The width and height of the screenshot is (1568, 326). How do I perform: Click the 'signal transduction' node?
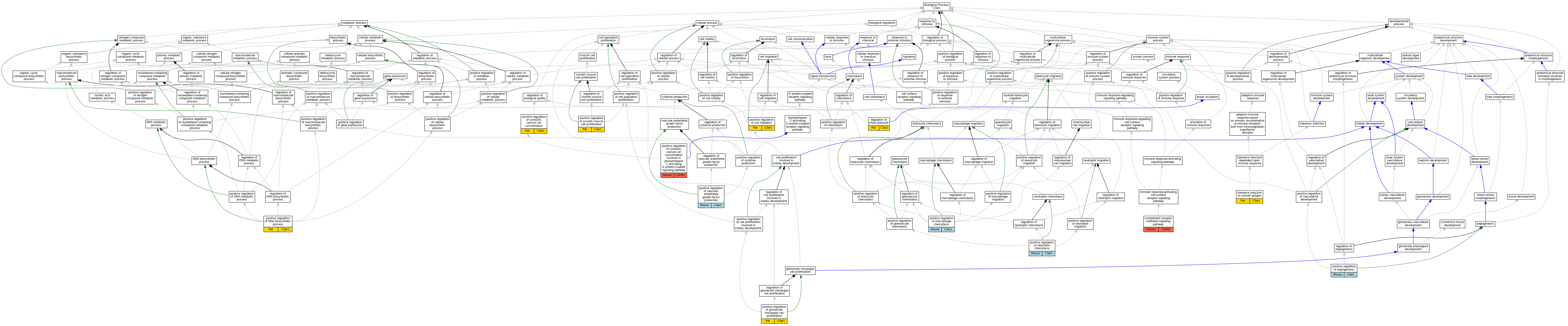[x=822, y=76]
